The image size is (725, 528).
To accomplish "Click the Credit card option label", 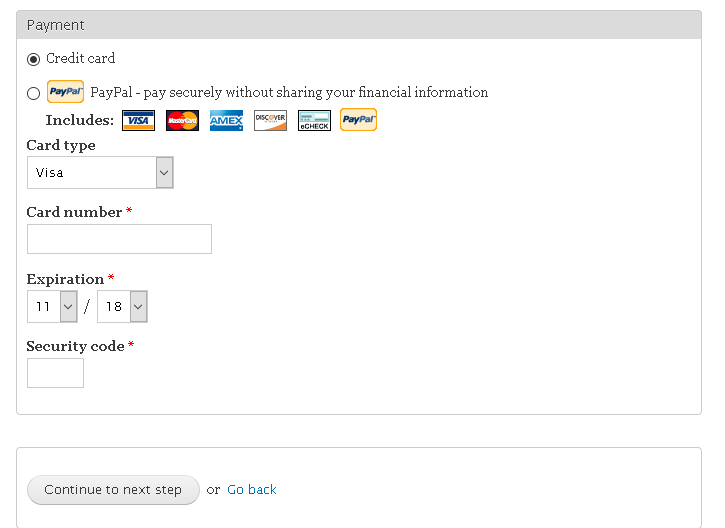I will pos(80,59).
